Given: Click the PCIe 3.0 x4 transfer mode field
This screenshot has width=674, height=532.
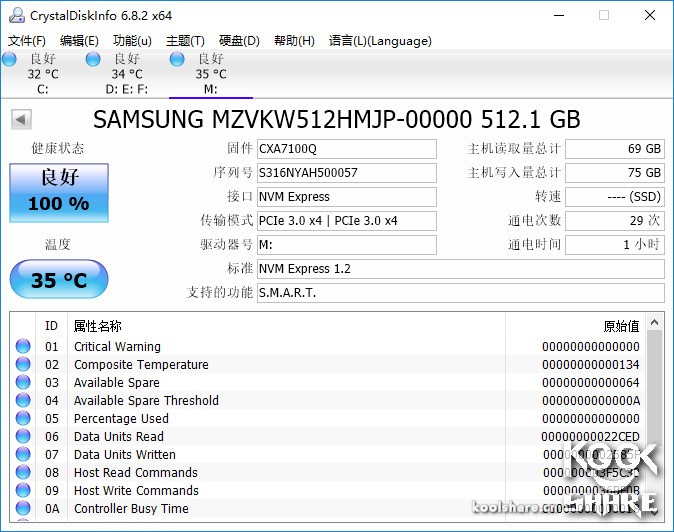Looking at the screenshot, I should (x=346, y=221).
